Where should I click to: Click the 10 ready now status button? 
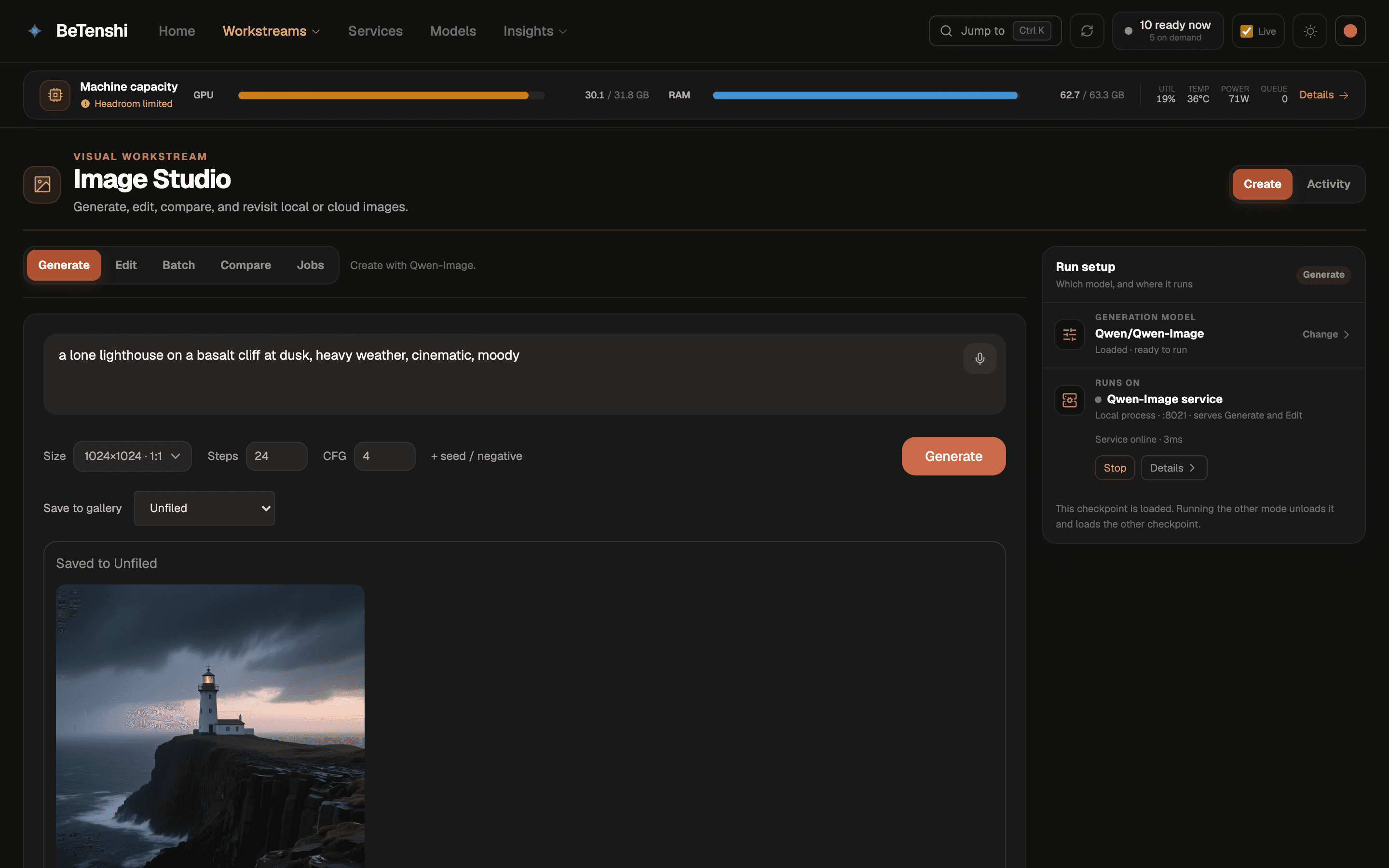1168,31
